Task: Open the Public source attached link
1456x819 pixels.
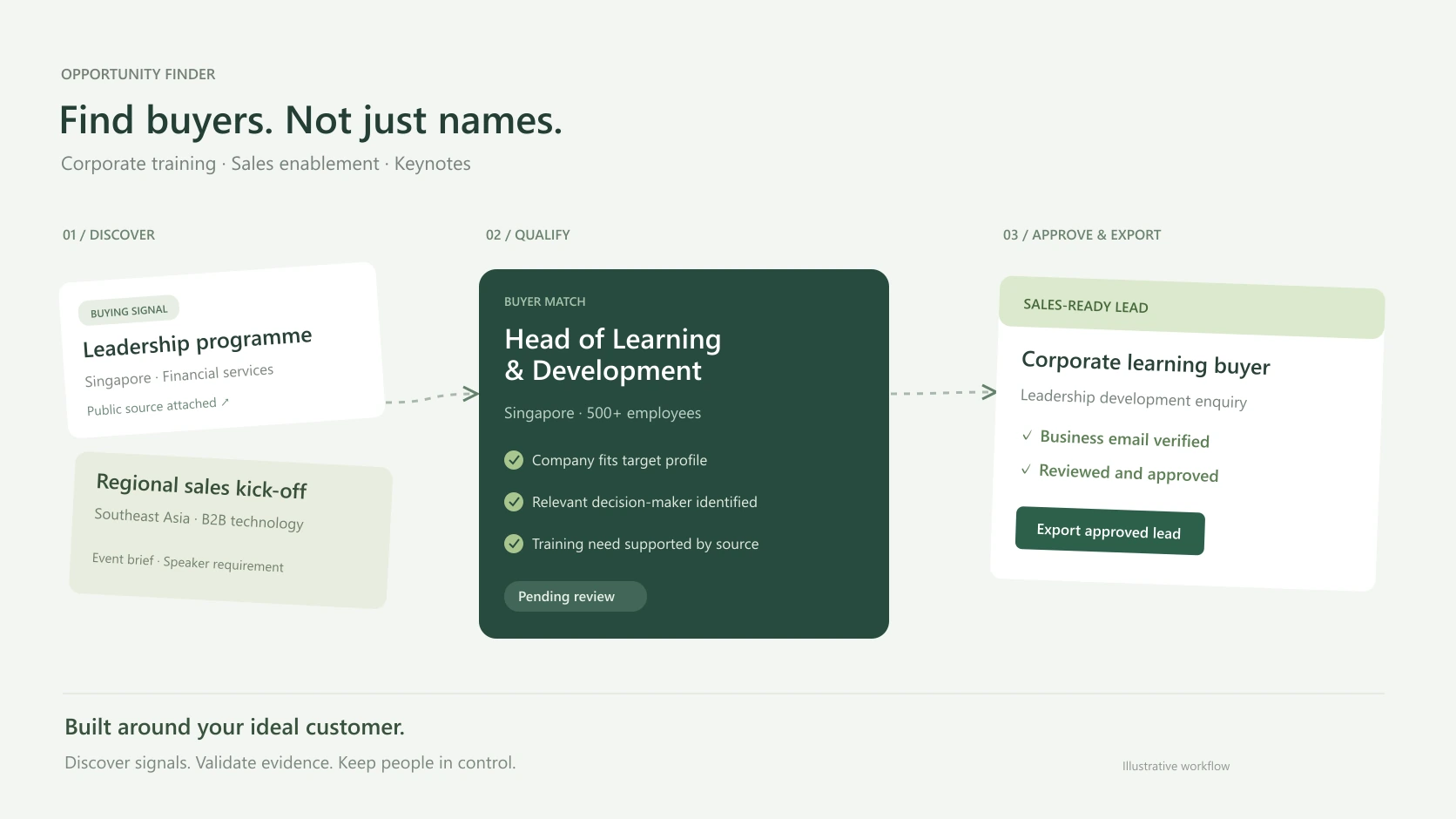Action: 158,406
